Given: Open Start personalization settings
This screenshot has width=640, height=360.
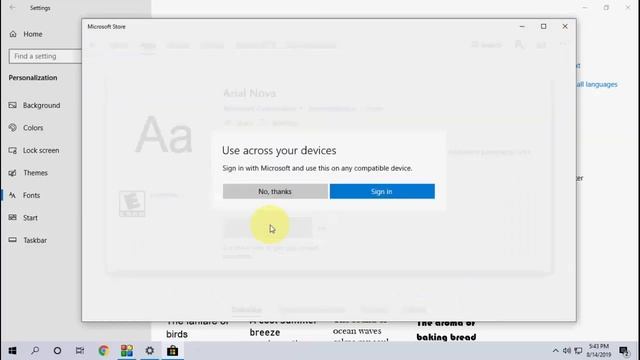Looking at the screenshot, I should (x=30, y=218).
